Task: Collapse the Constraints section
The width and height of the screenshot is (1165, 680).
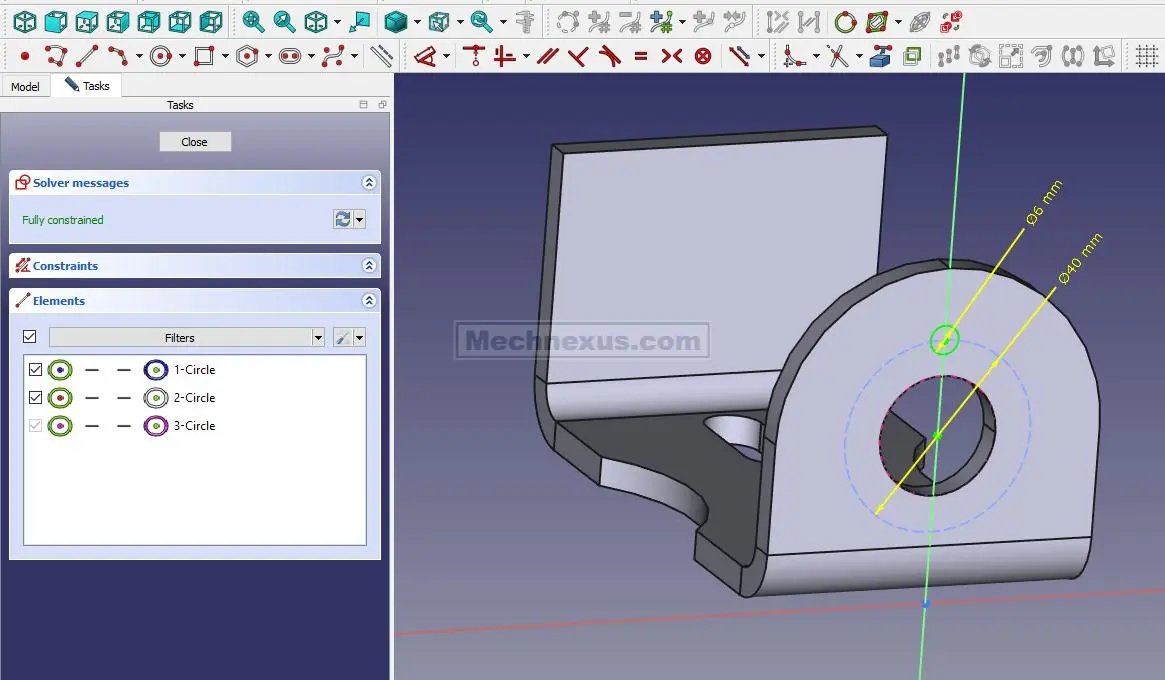Action: (x=369, y=266)
